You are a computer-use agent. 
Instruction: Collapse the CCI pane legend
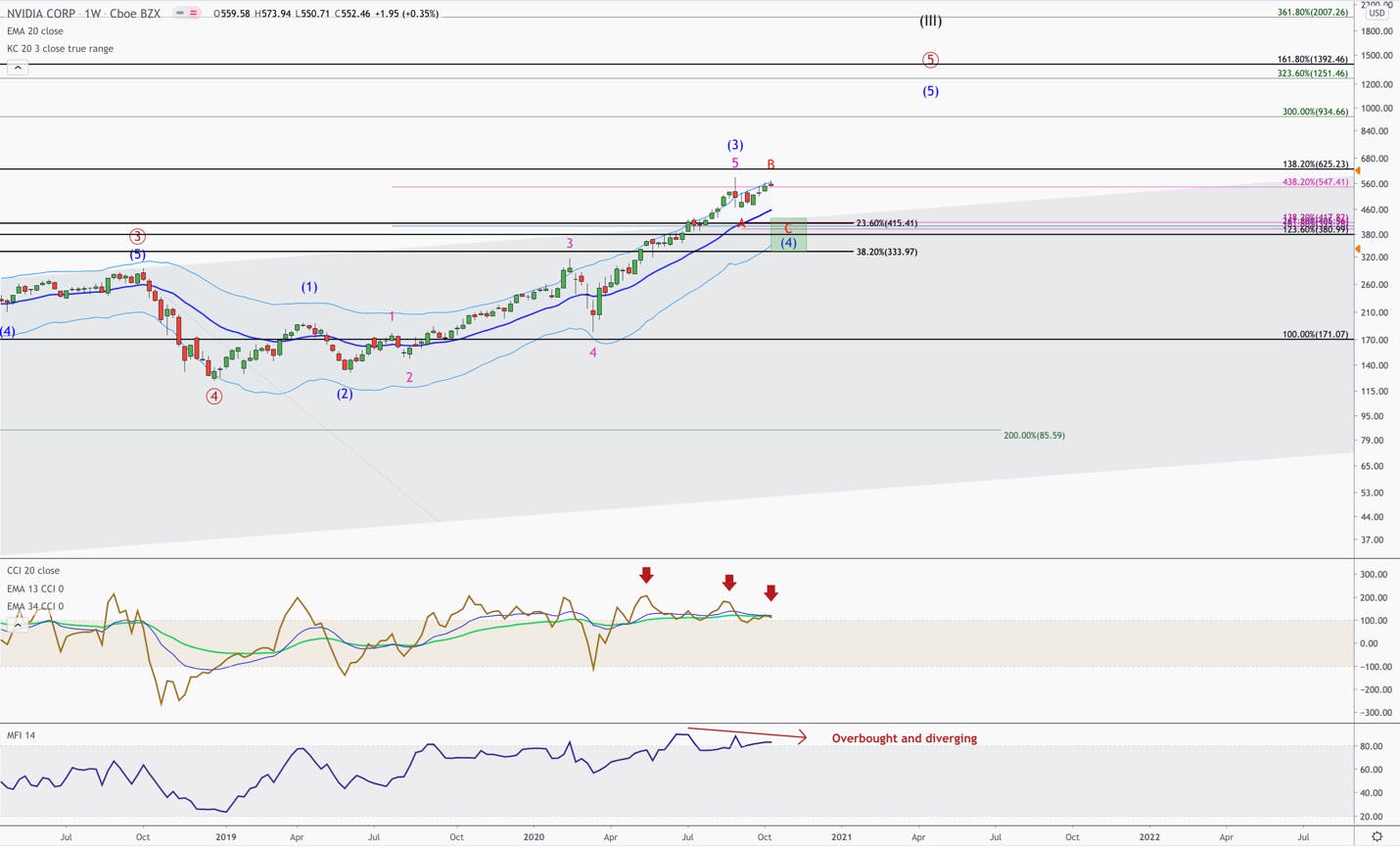[x=17, y=625]
